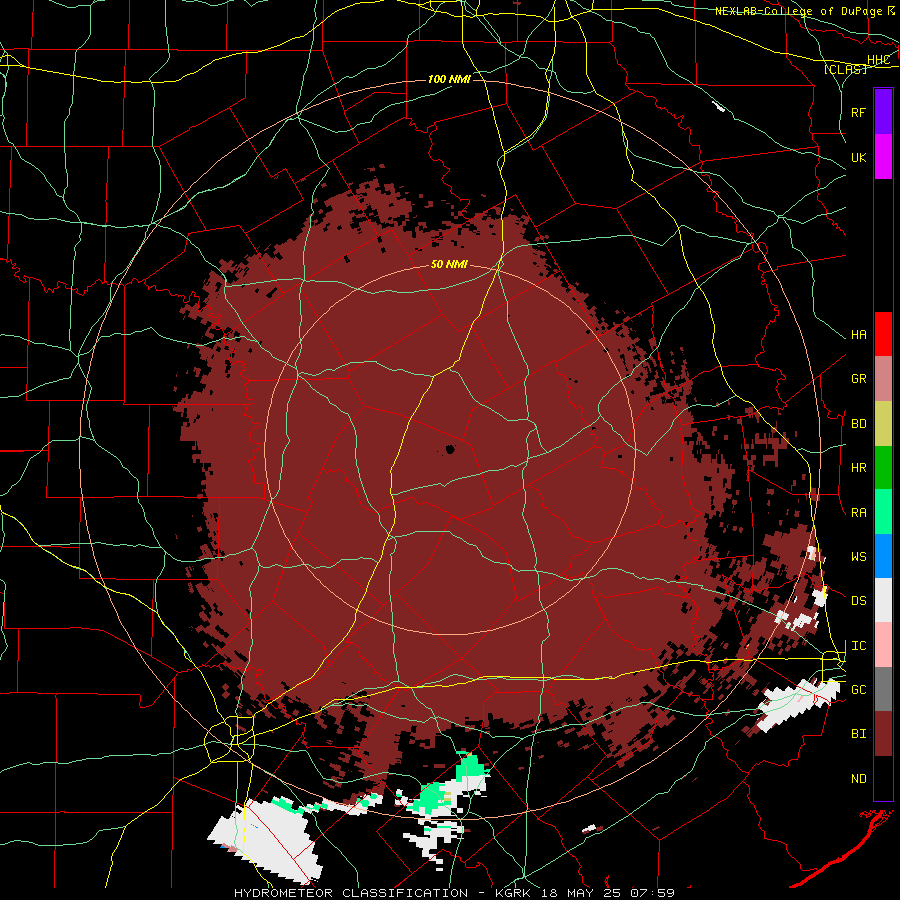The width and height of the screenshot is (900, 900).
Task: Click the purple RF legend color swatch
Action: 883,112
